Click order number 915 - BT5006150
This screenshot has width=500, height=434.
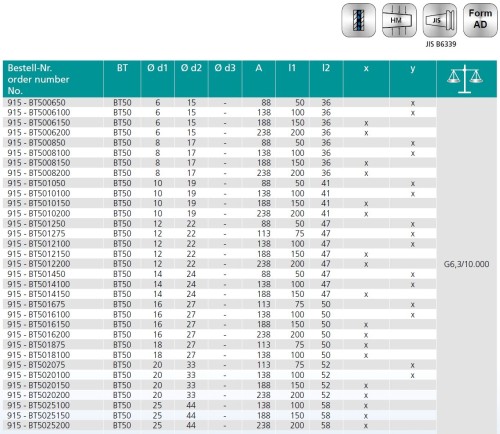[x=39, y=123]
